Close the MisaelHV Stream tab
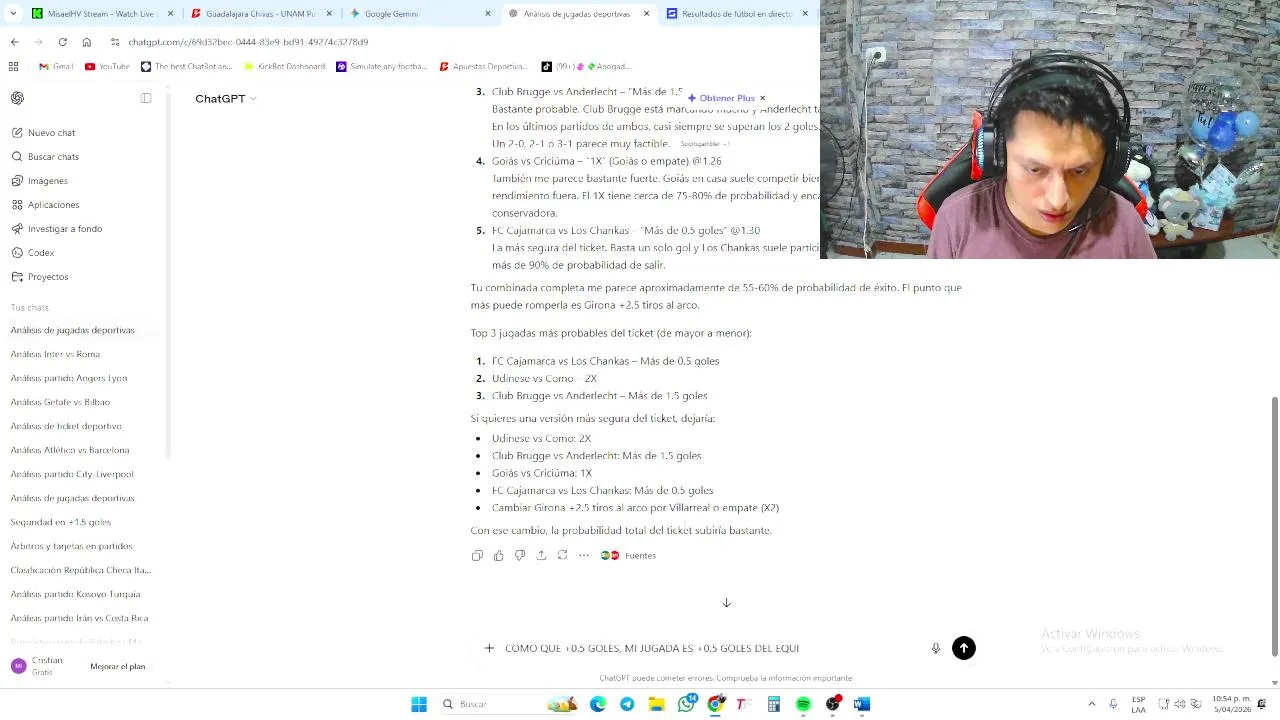 coord(170,13)
